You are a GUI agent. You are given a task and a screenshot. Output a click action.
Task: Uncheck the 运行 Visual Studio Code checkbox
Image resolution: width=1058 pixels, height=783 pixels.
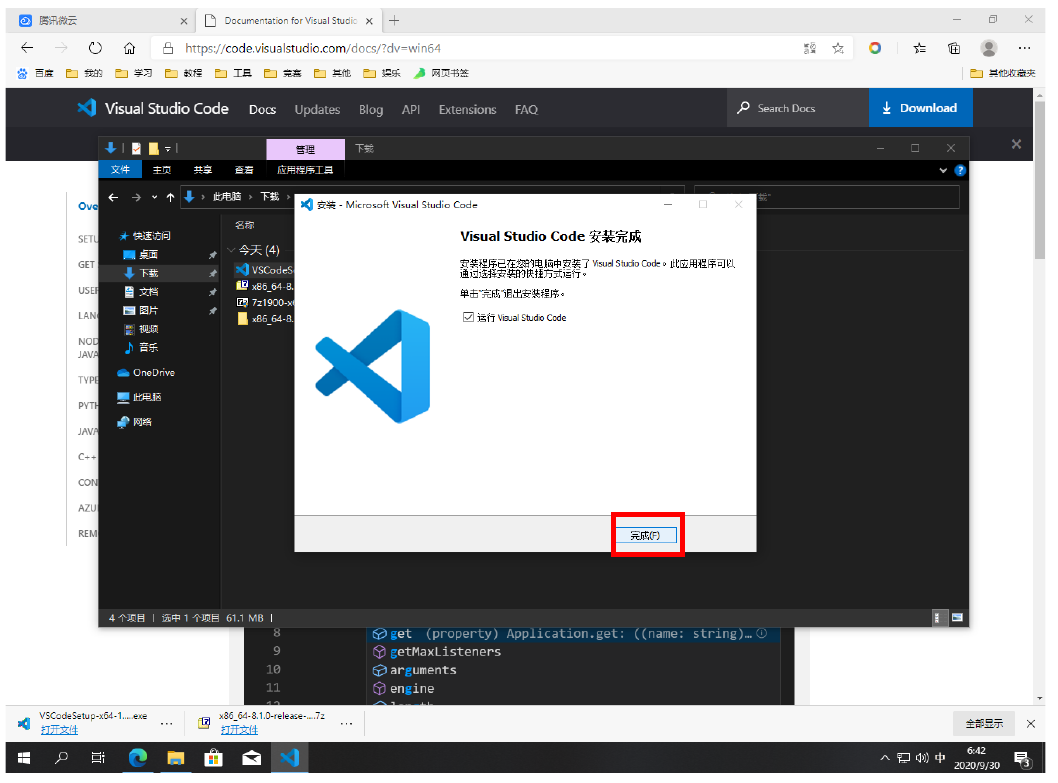[468, 317]
